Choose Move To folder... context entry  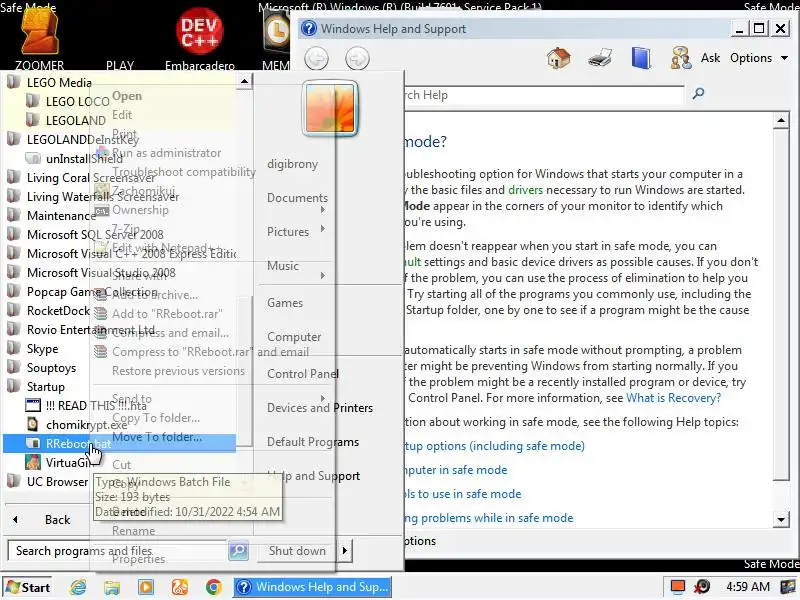point(157,437)
